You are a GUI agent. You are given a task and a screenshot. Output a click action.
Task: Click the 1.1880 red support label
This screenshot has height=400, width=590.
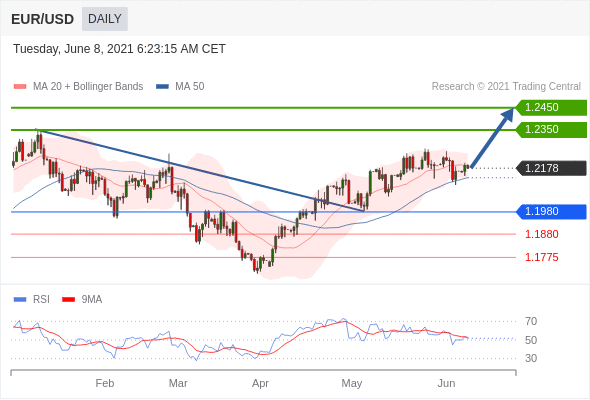click(542, 234)
